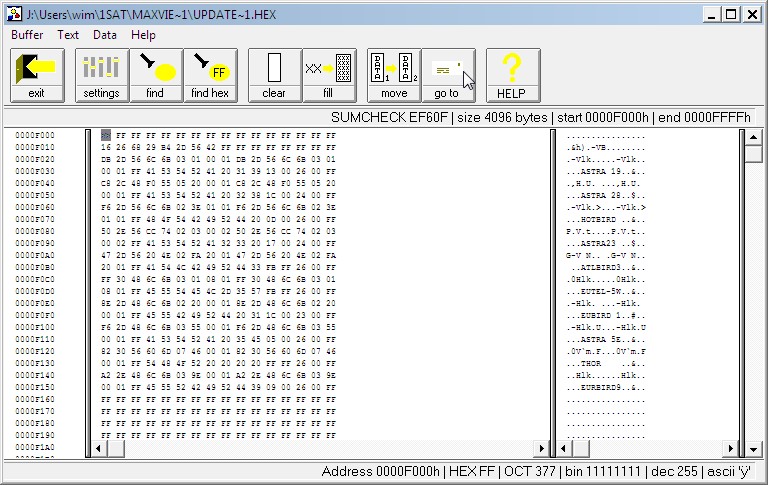Click ASCII text '...EUTEL-5W..&..'
This screenshot has height=485, width=768.
click(606, 291)
